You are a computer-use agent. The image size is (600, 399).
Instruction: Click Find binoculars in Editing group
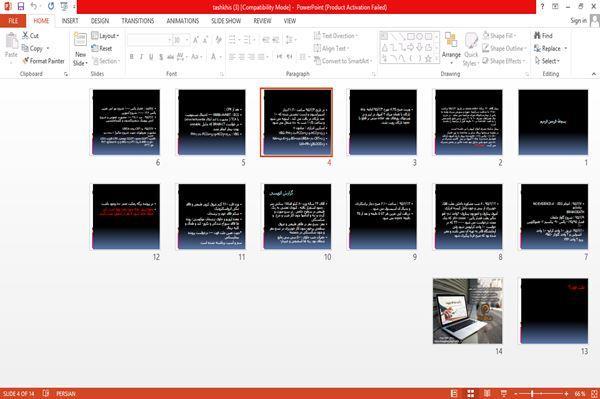pos(543,36)
